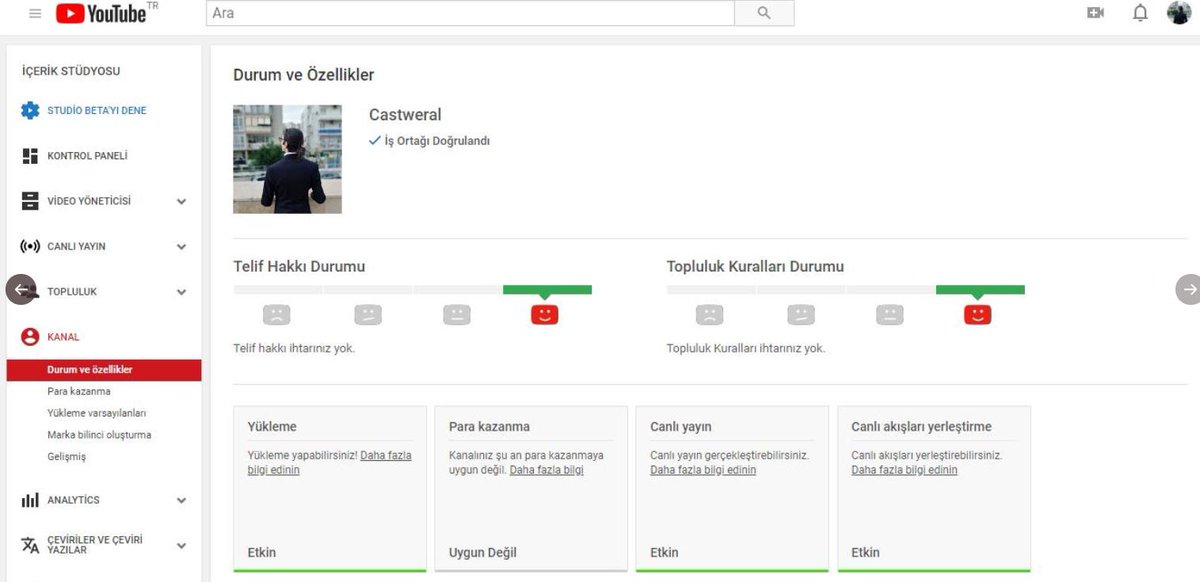Open Kontrol Paneli in the sidebar
The width and height of the screenshot is (1200, 582).
[x=87, y=156]
